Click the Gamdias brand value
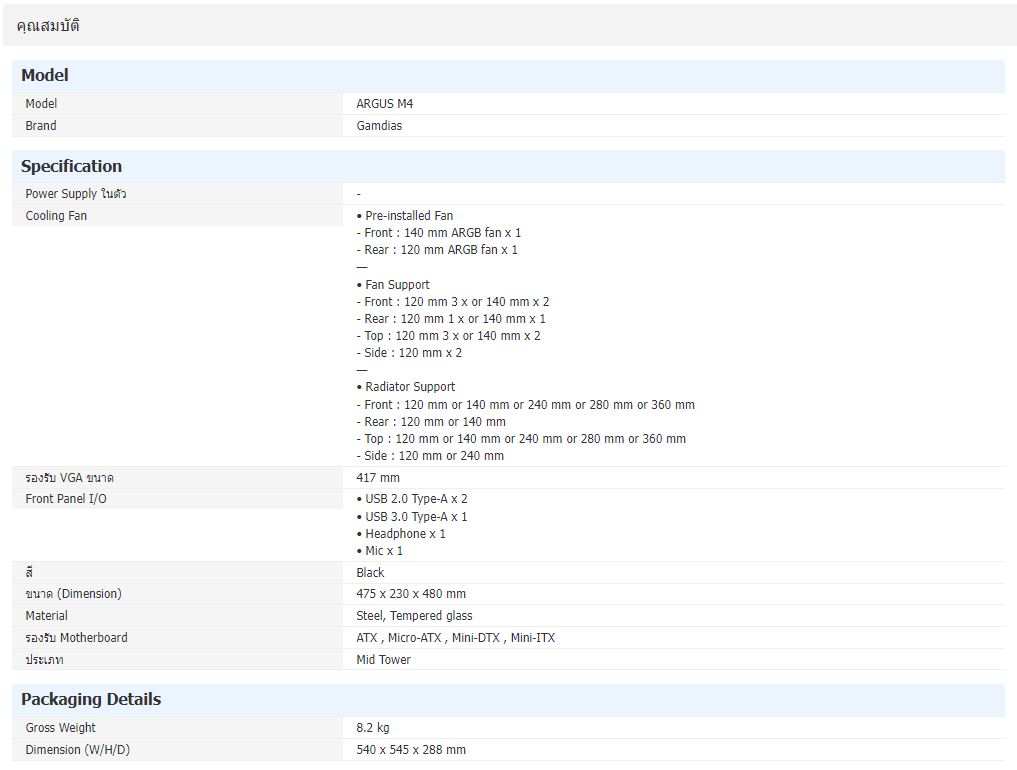 pyautogui.click(x=379, y=126)
